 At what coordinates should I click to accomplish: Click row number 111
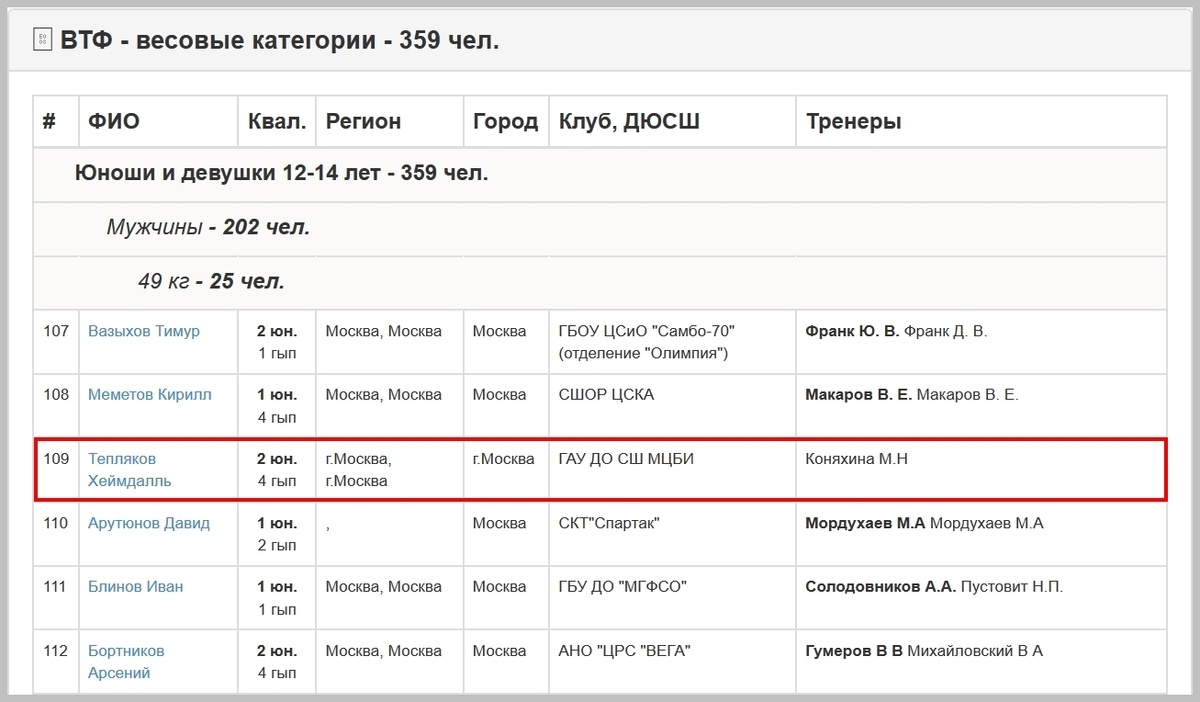(x=56, y=587)
